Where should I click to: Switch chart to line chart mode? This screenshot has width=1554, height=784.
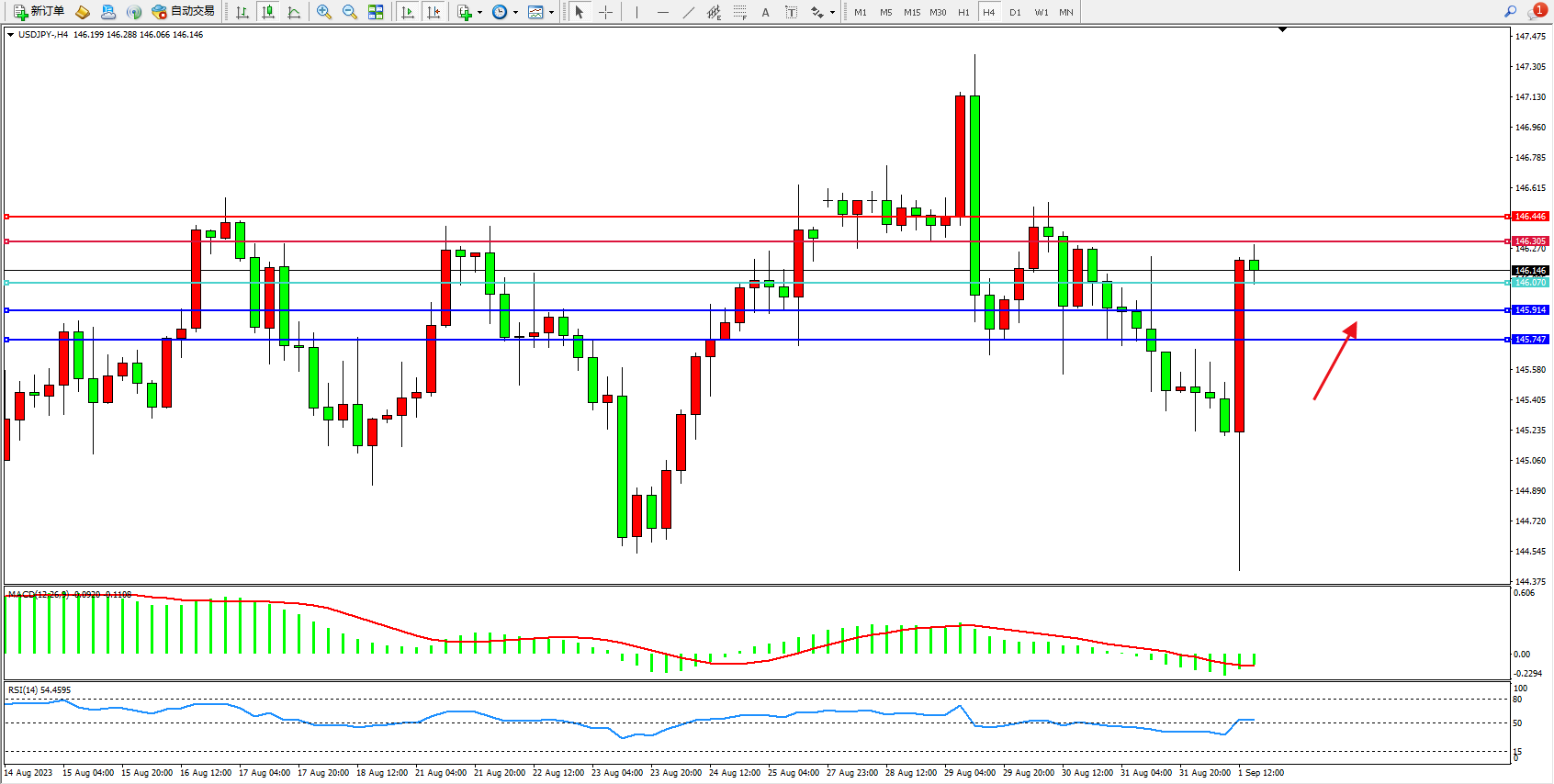294,12
